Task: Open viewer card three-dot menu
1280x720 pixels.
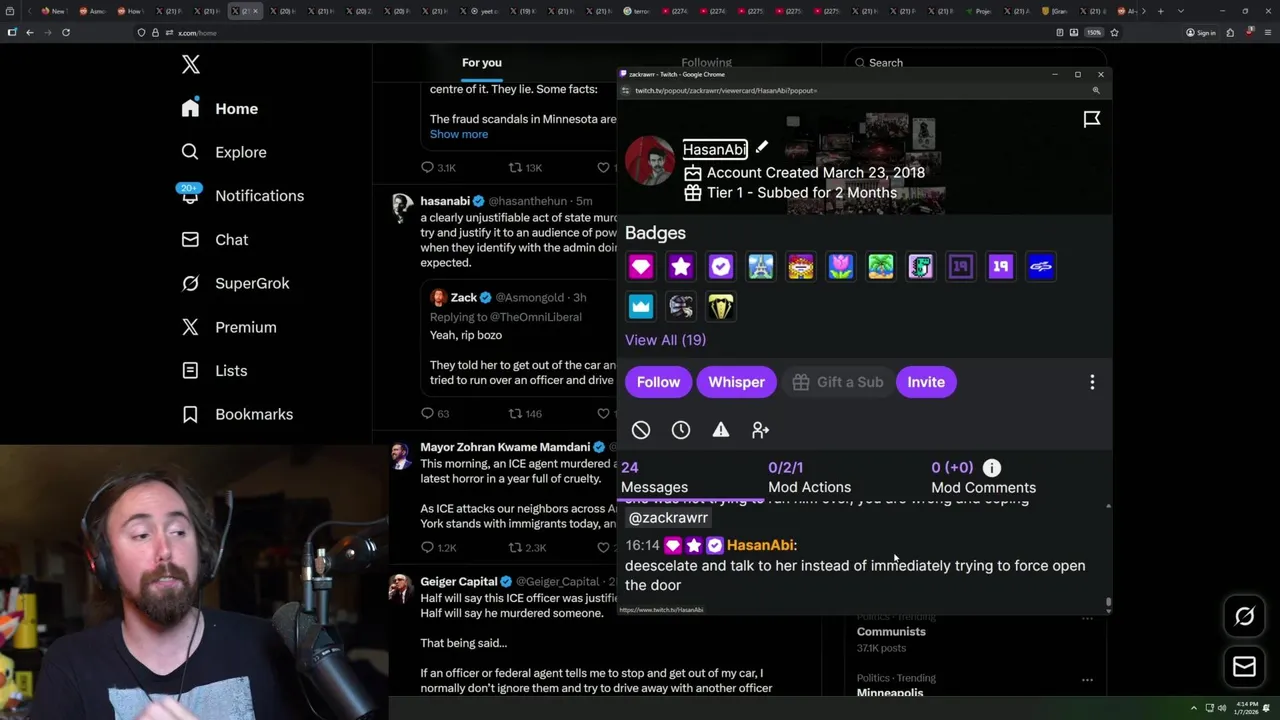Action: click(x=1092, y=382)
